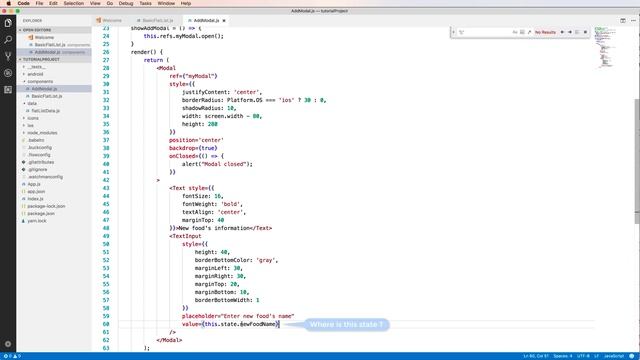The width and height of the screenshot is (640, 360).
Task: Toggle Match Case in Find widget
Action: pos(515,32)
